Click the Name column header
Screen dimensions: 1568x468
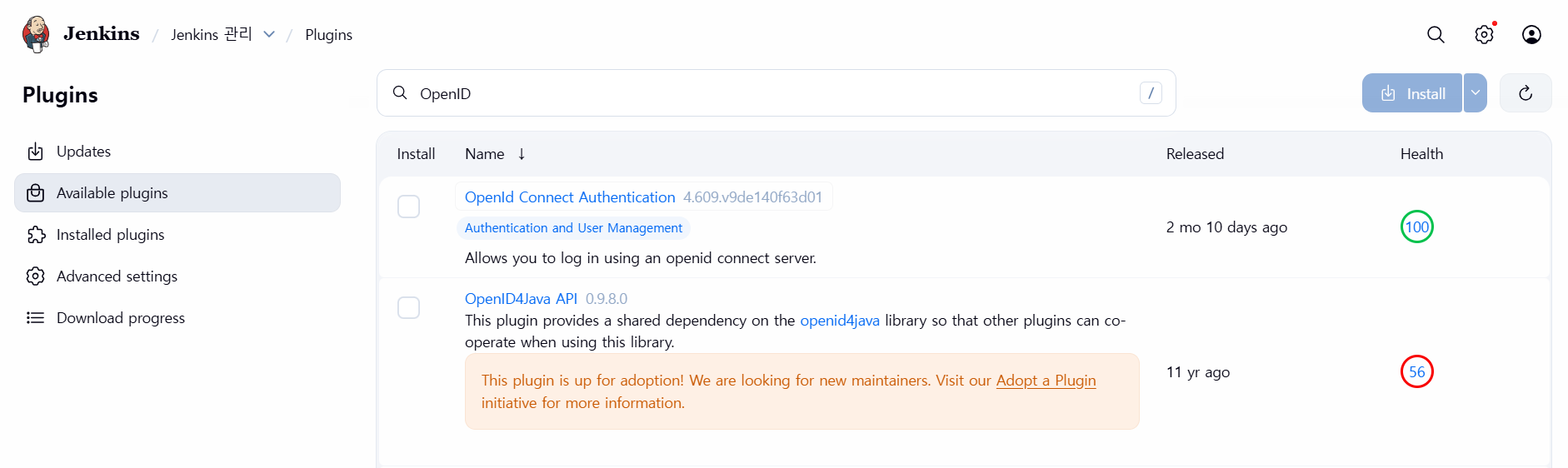point(485,154)
